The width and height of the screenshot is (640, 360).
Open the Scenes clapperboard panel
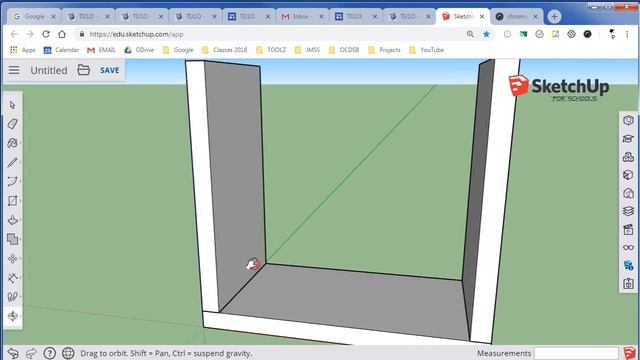pyautogui.click(x=628, y=229)
